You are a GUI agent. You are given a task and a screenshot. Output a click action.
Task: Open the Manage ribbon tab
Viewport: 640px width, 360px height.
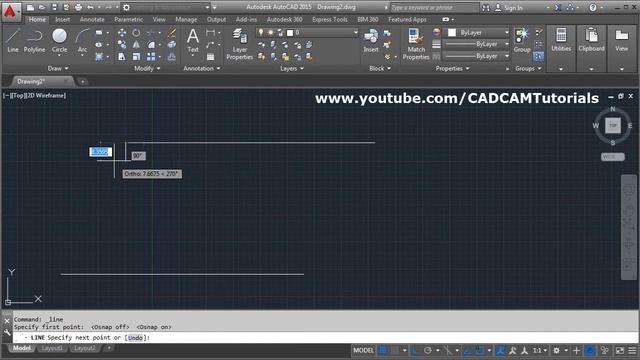pos(186,19)
